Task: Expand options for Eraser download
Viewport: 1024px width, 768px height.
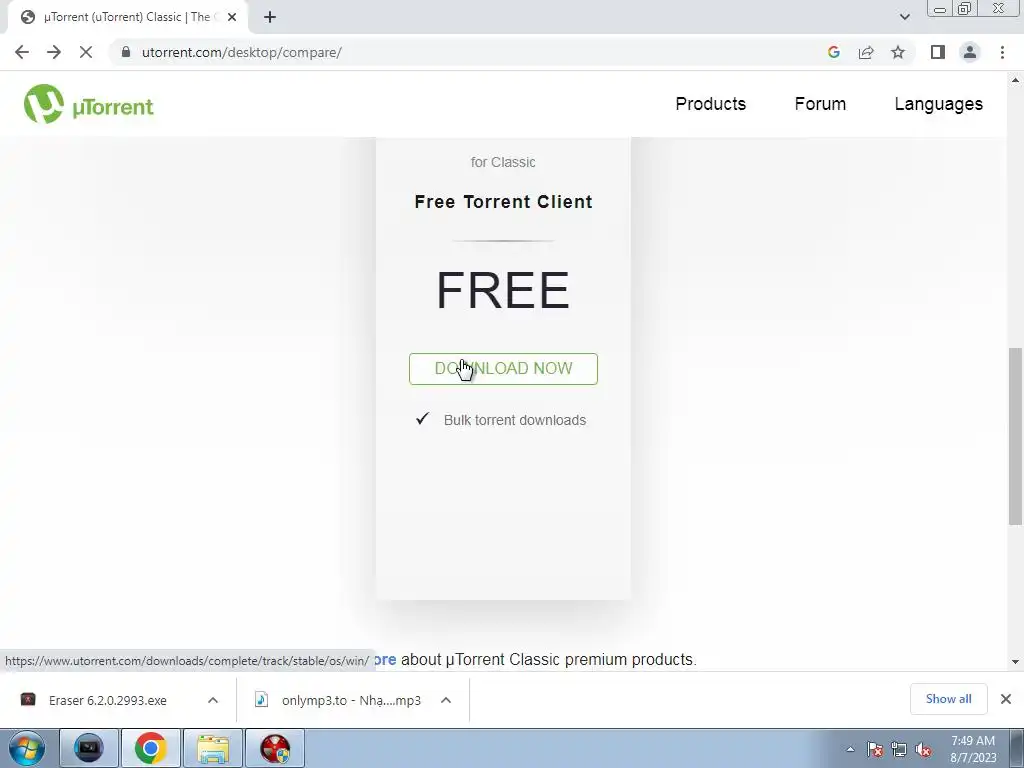Action: (213, 700)
